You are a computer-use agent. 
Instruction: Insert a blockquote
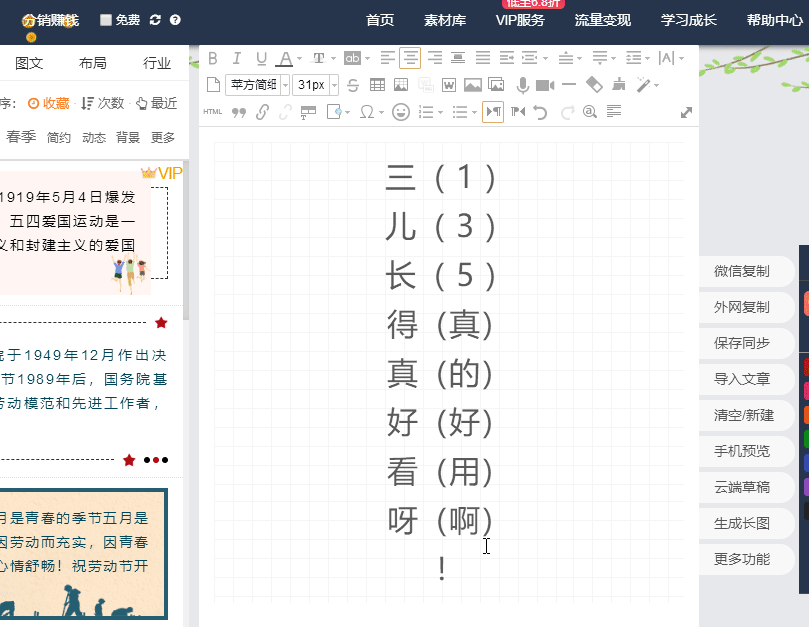pyautogui.click(x=238, y=112)
